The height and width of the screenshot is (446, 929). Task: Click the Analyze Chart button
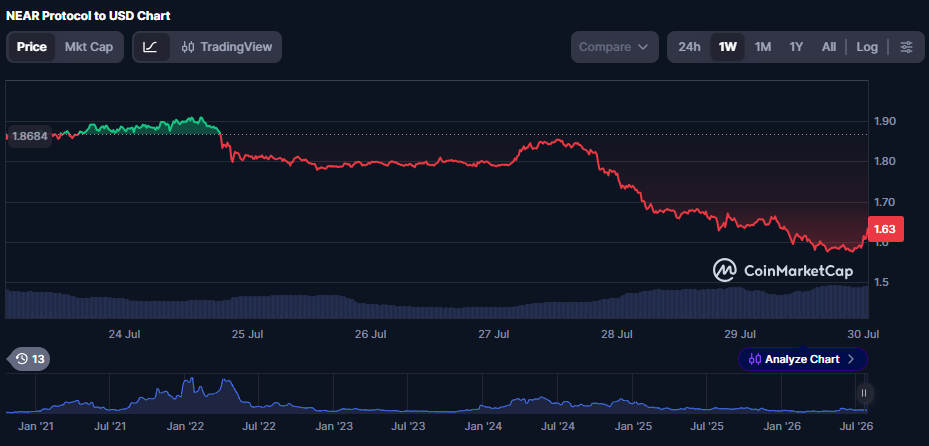(802, 359)
